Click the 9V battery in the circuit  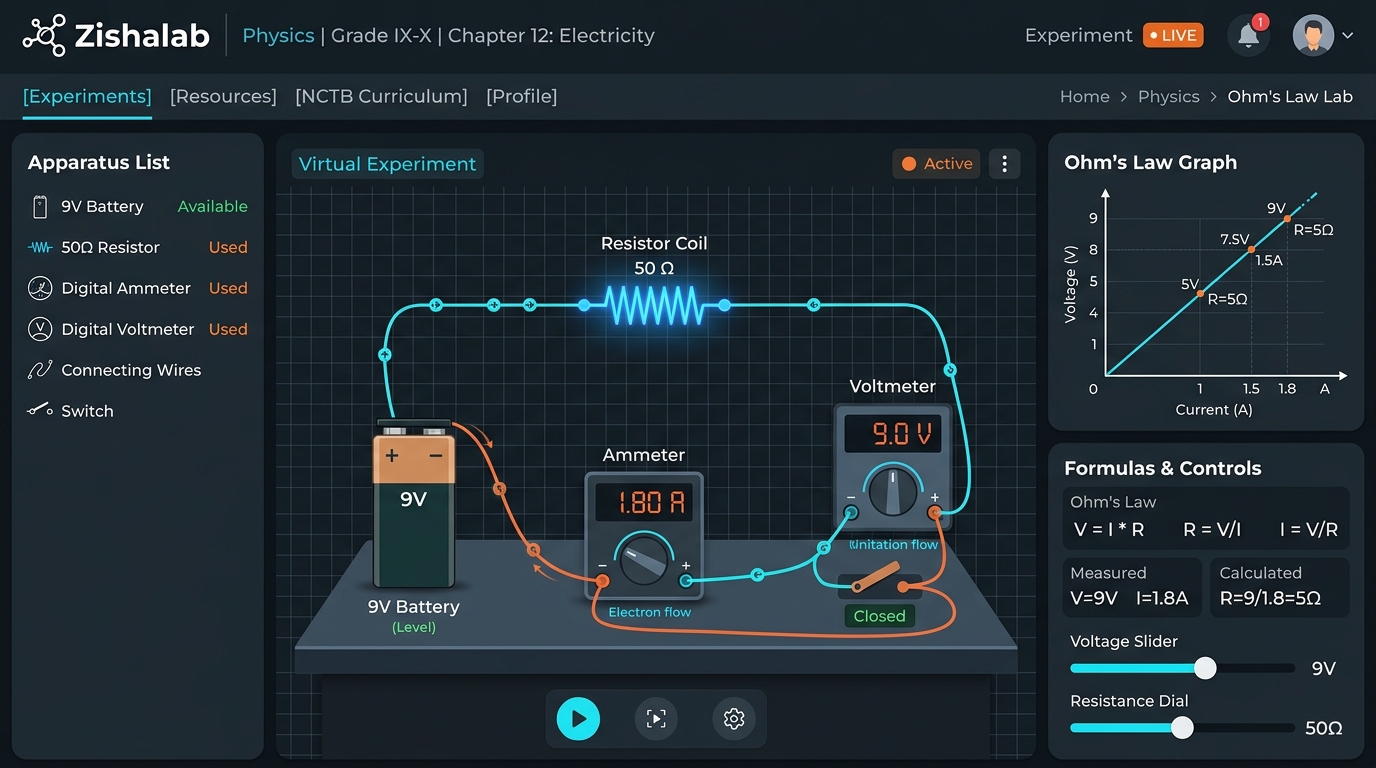click(414, 503)
